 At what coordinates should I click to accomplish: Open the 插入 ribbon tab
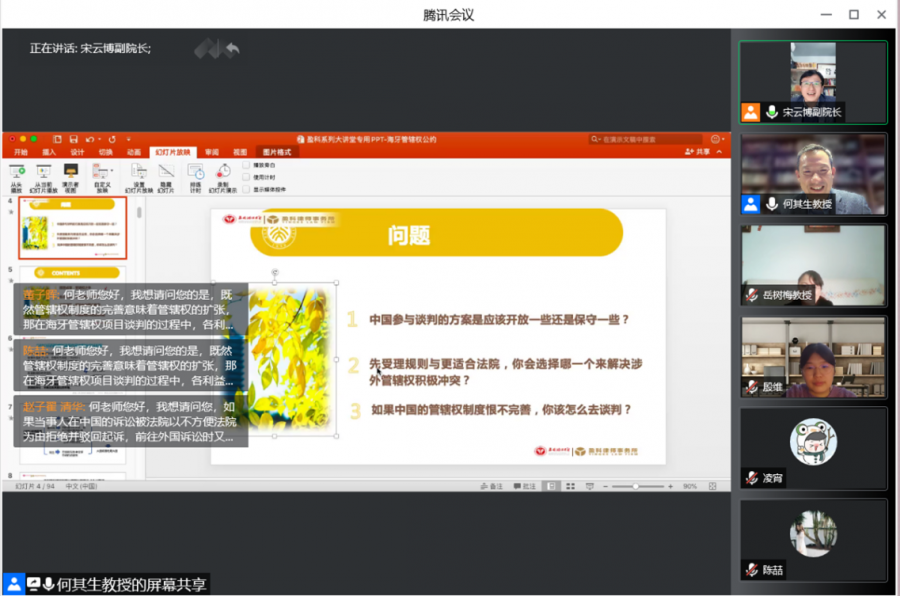48,152
